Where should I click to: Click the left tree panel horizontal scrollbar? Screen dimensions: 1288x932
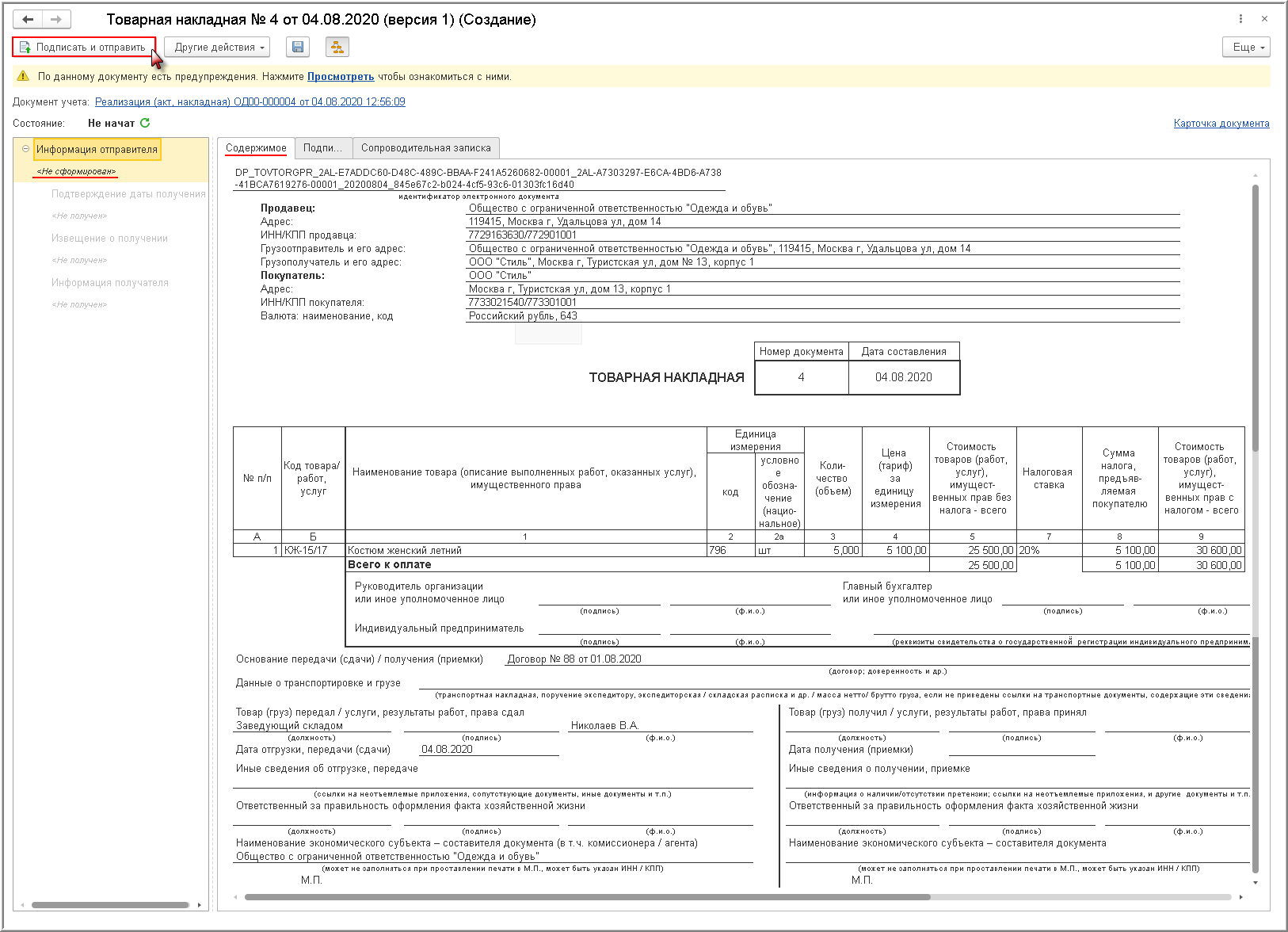pos(110,905)
